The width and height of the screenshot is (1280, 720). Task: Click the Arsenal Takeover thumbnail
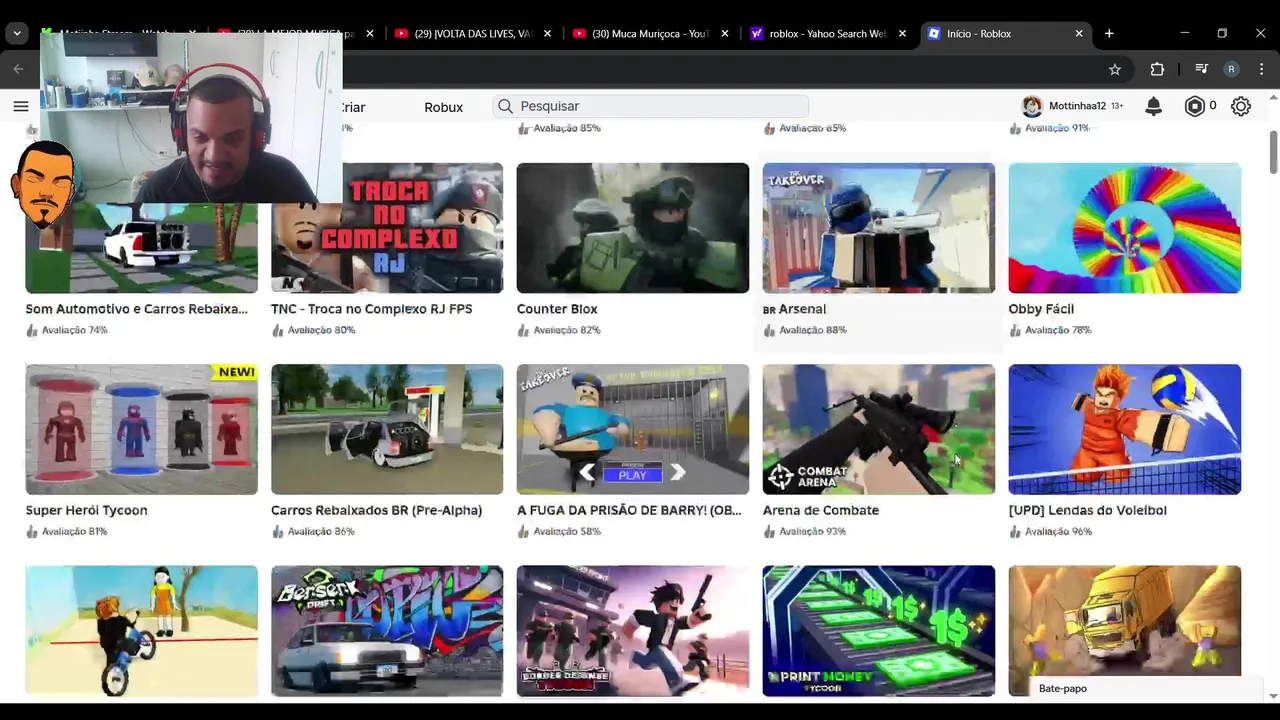pyautogui.click(x=879, y=228)
